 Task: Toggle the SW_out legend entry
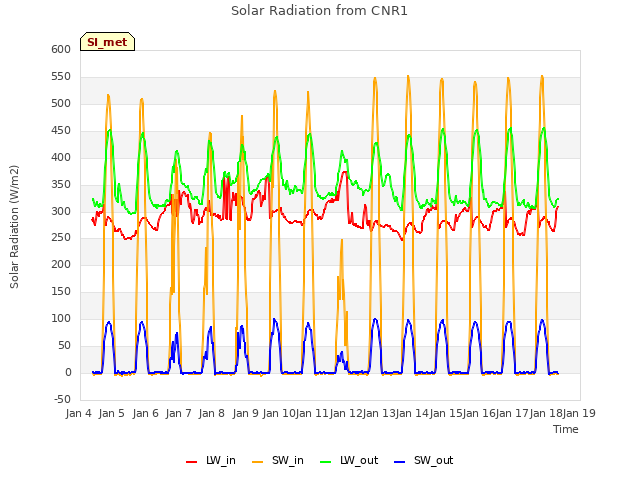423,461
